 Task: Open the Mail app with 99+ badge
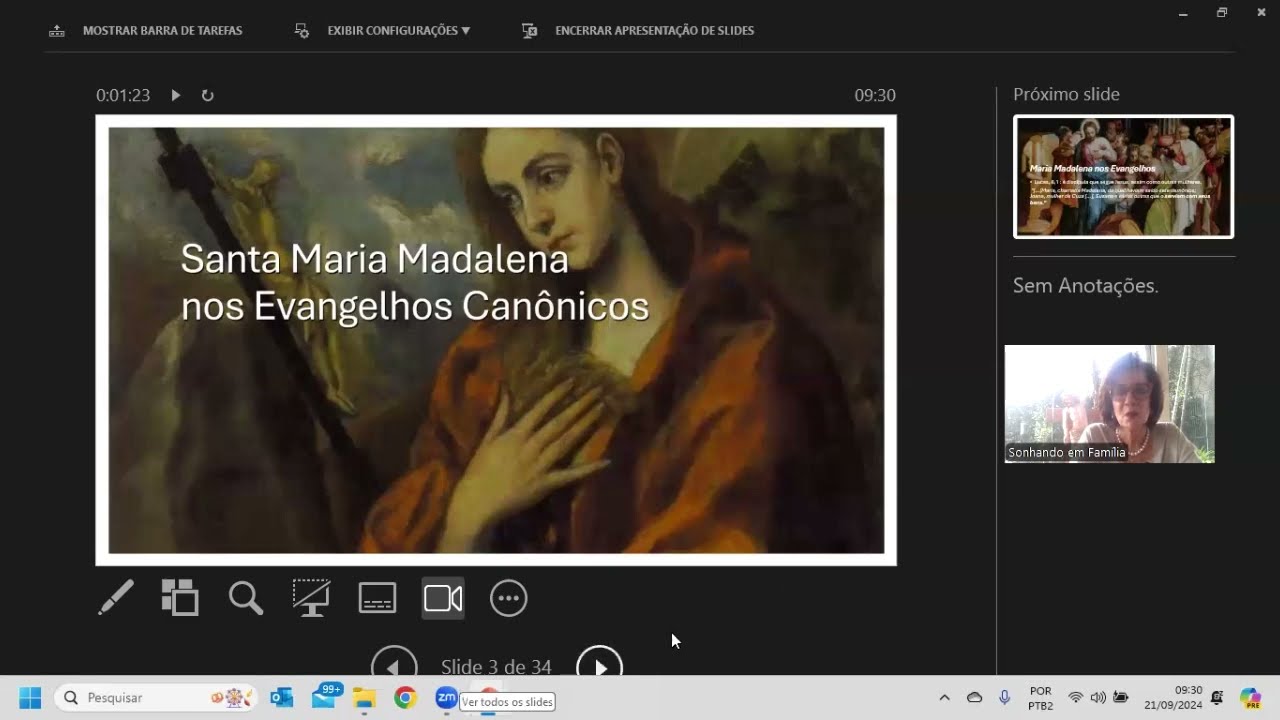tap(325, 696)
